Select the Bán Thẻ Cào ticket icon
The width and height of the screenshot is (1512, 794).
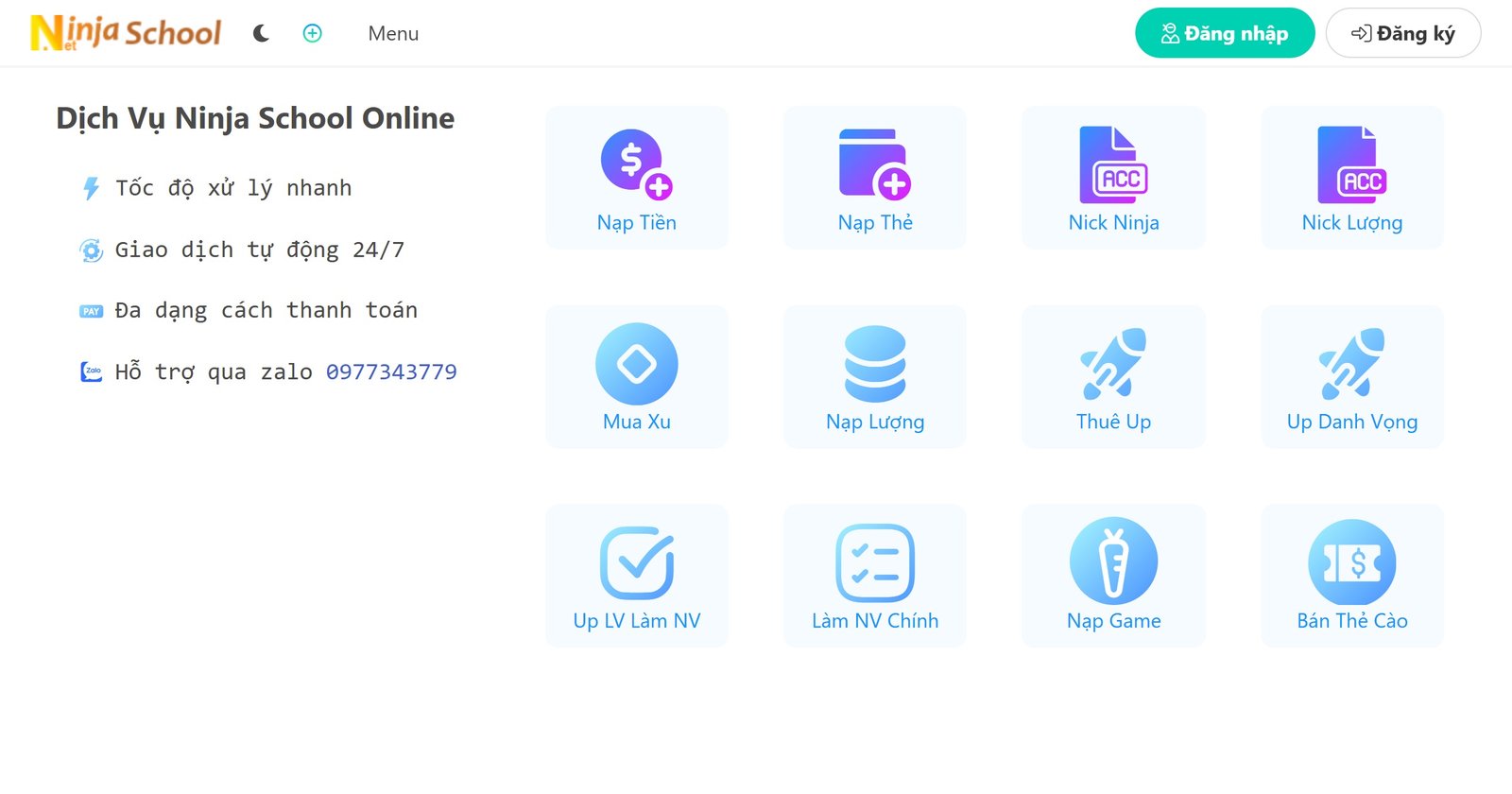point(1352,562)
